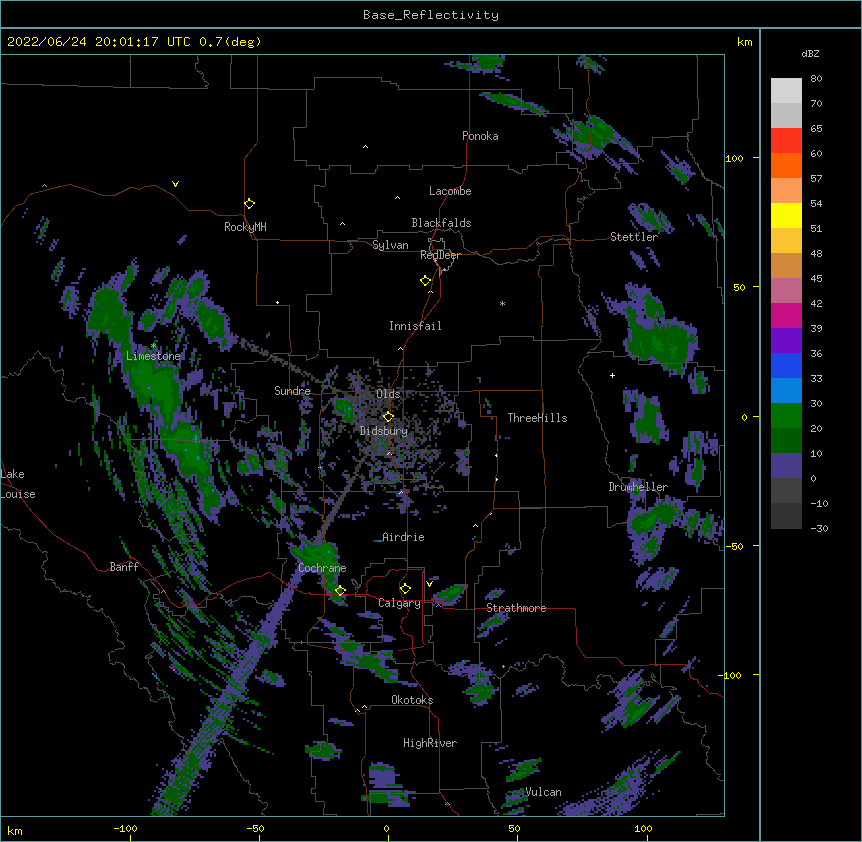Click the dBZ legend heading

pos(810,54)
